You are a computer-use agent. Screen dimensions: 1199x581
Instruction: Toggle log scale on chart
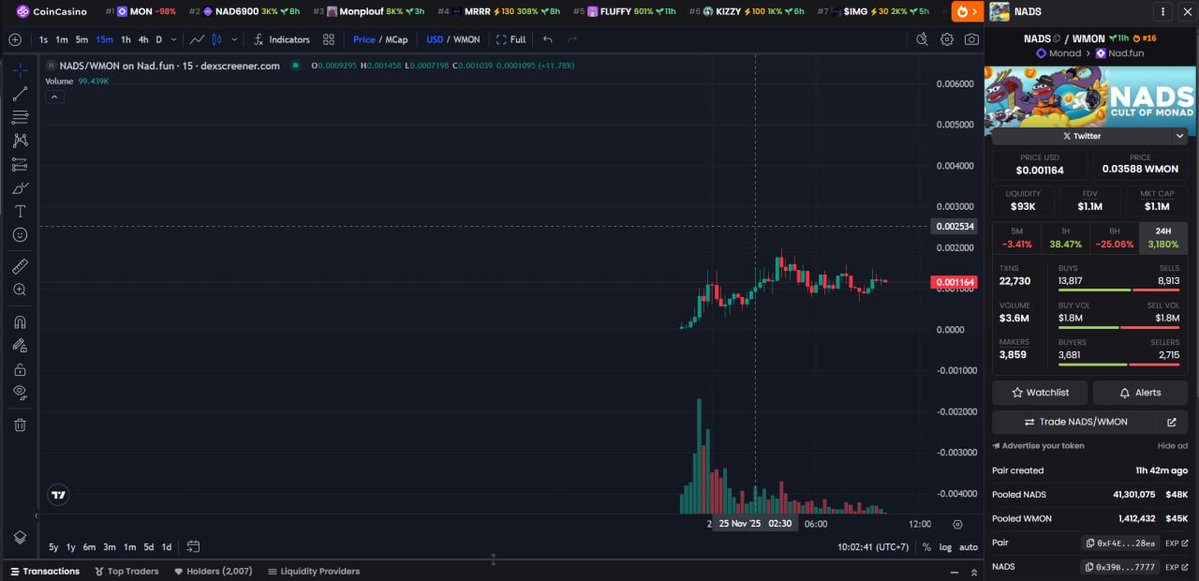pos(946,547)
